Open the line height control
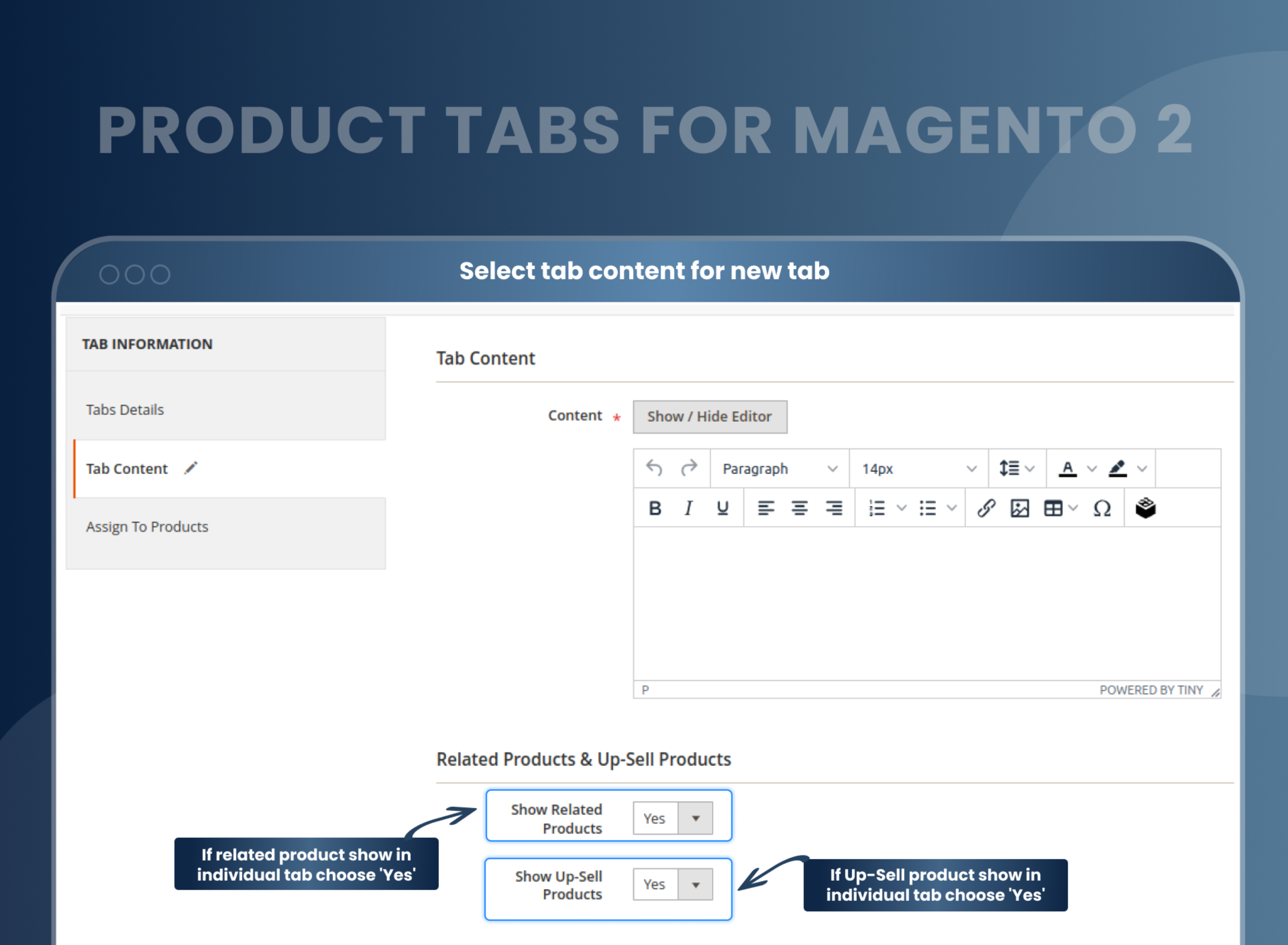1288x945 pixels. (1016, 468)
